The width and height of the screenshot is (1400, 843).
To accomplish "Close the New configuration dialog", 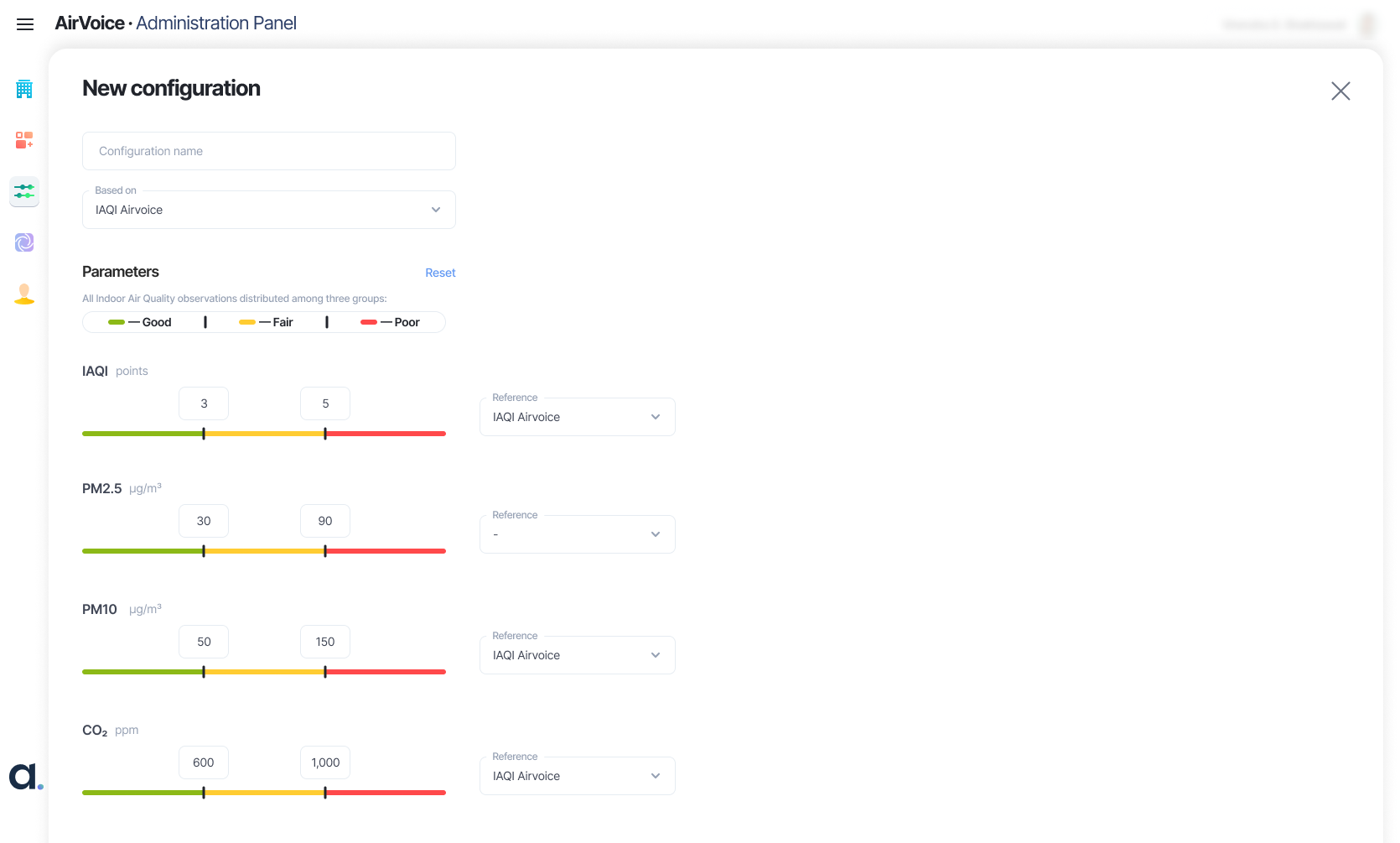I will (x=1340, y=91).
